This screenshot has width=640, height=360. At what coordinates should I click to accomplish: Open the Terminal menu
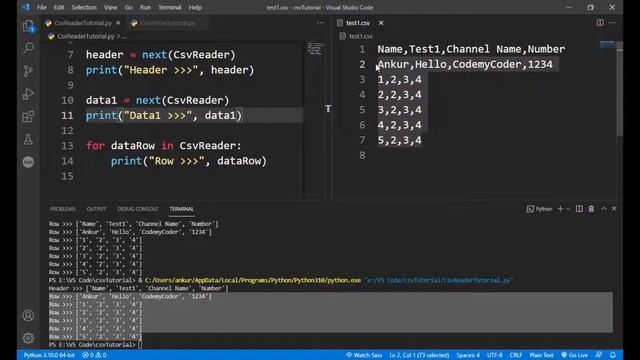pyautogui.click(x=170, y=7)
